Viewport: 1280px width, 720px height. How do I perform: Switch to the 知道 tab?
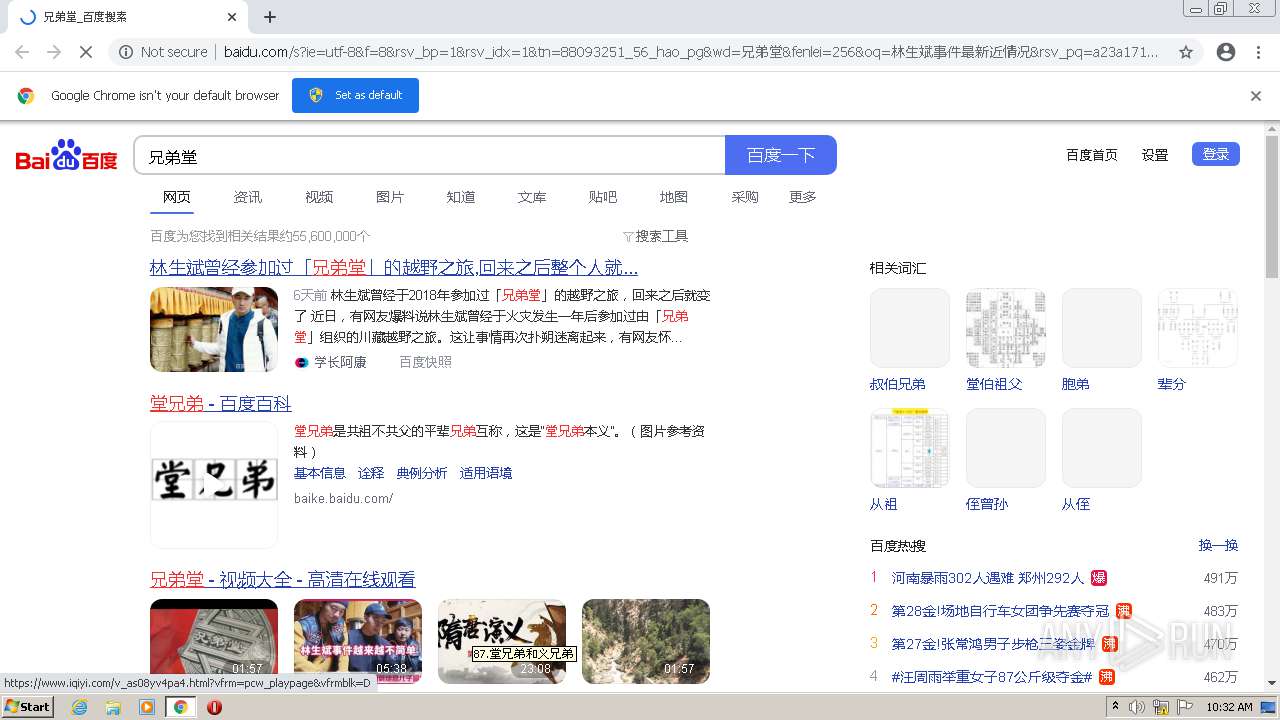pyautogui.click(x=461, y=197)
